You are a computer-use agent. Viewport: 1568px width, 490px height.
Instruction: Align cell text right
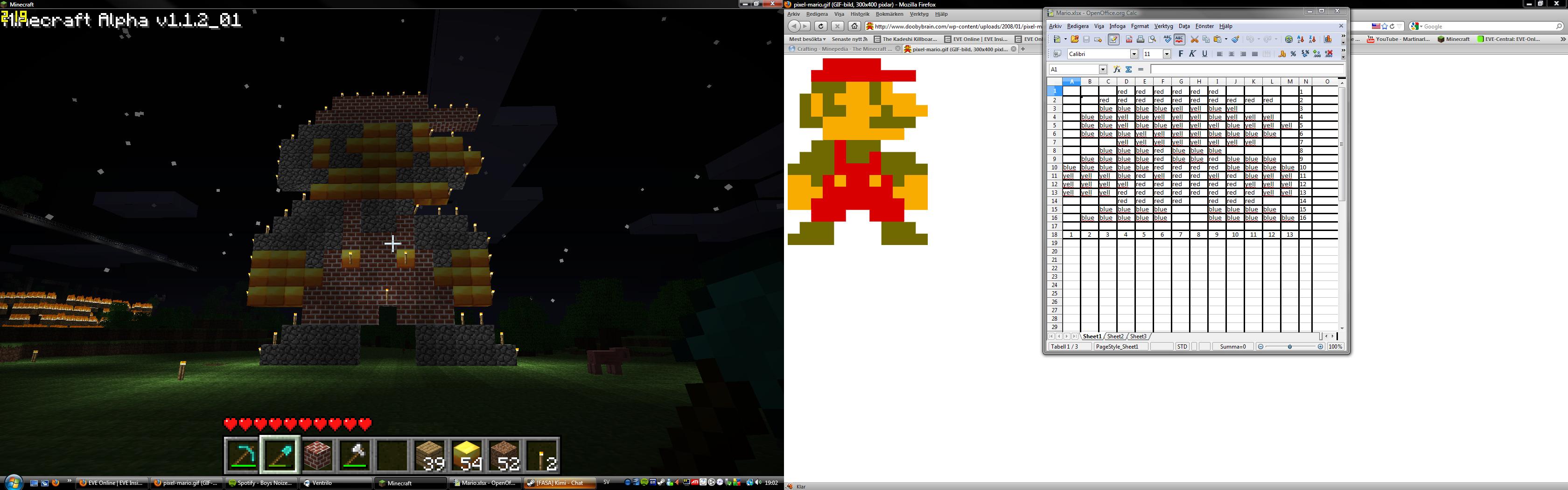1243,54
